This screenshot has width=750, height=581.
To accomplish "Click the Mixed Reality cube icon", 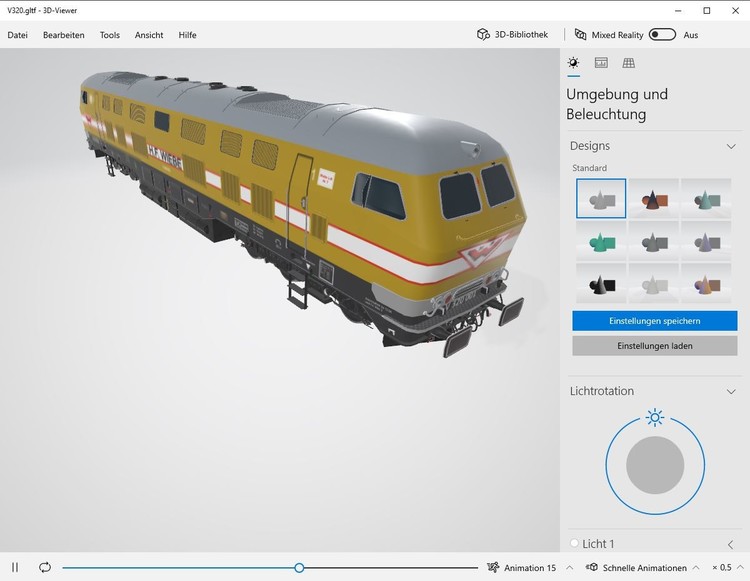I will click(x=580, y=35).
